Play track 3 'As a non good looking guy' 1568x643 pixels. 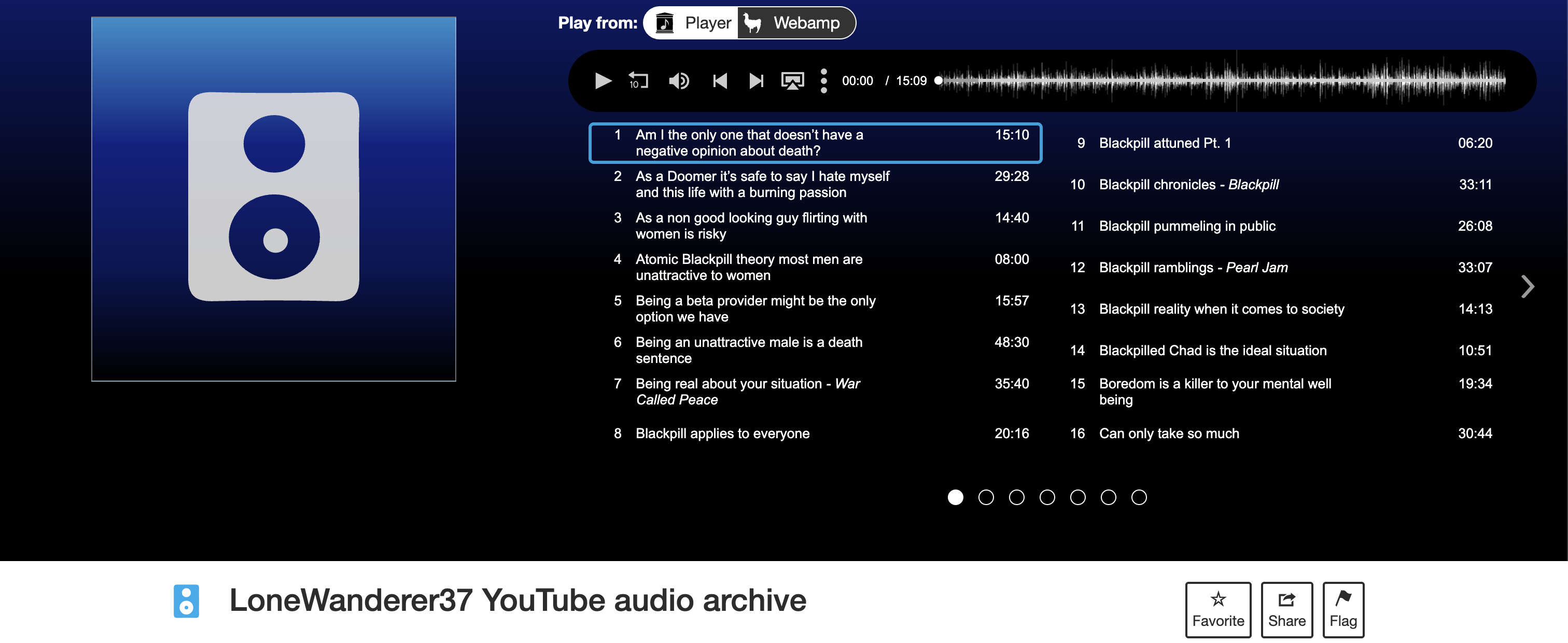coord(816,226)
